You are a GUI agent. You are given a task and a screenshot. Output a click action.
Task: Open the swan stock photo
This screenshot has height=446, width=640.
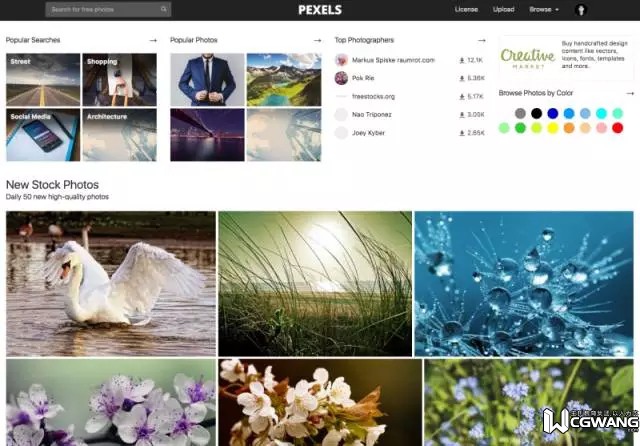111,284
